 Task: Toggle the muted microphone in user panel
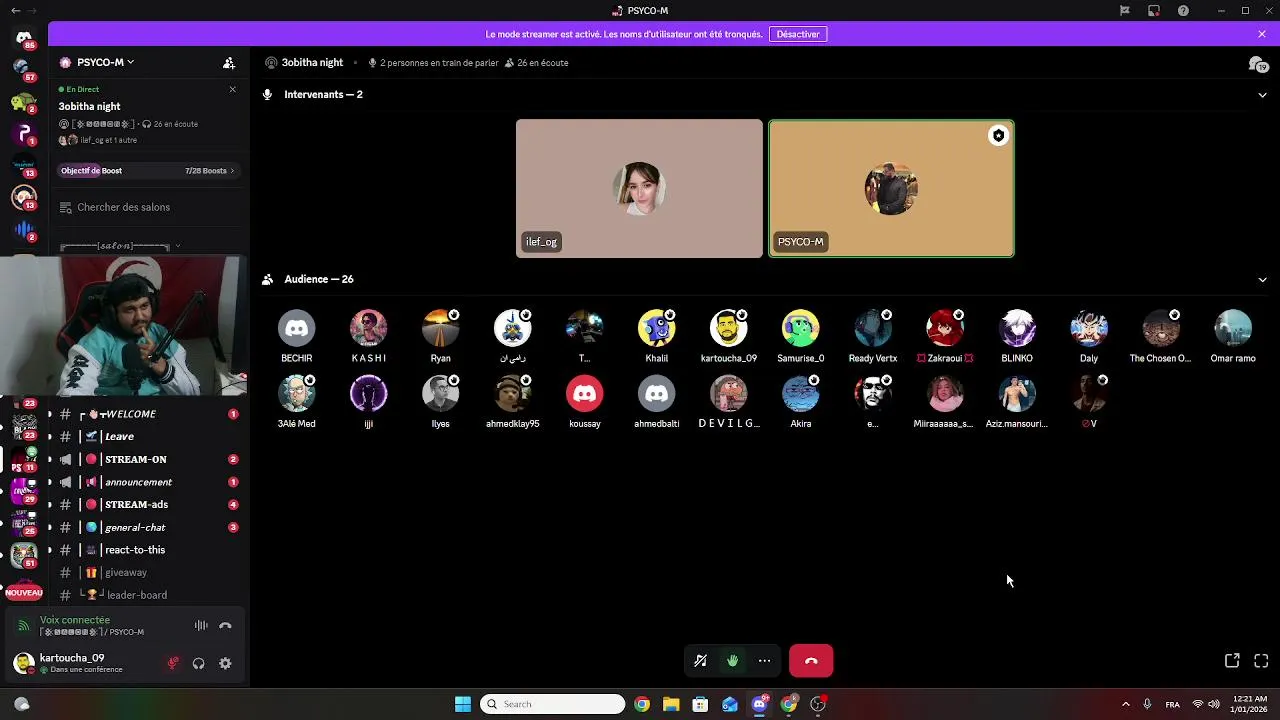[x=173, y=663]
